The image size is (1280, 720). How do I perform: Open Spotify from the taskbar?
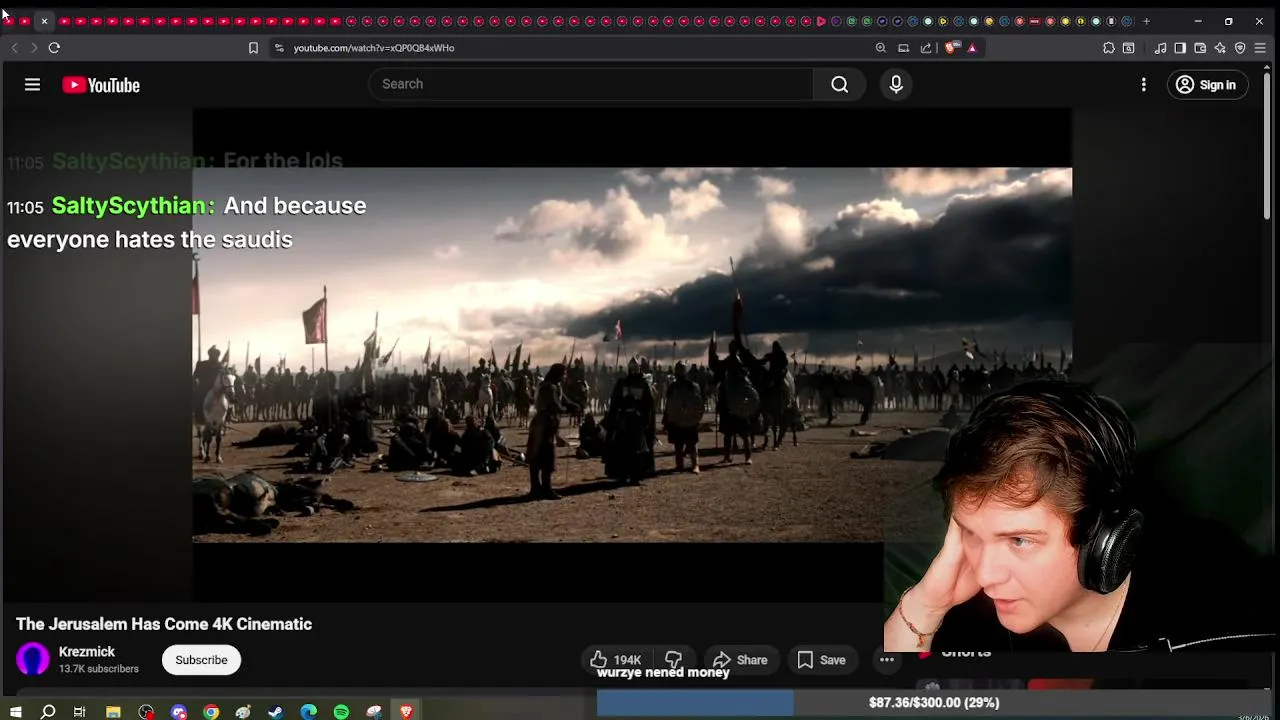coord(341,712)
